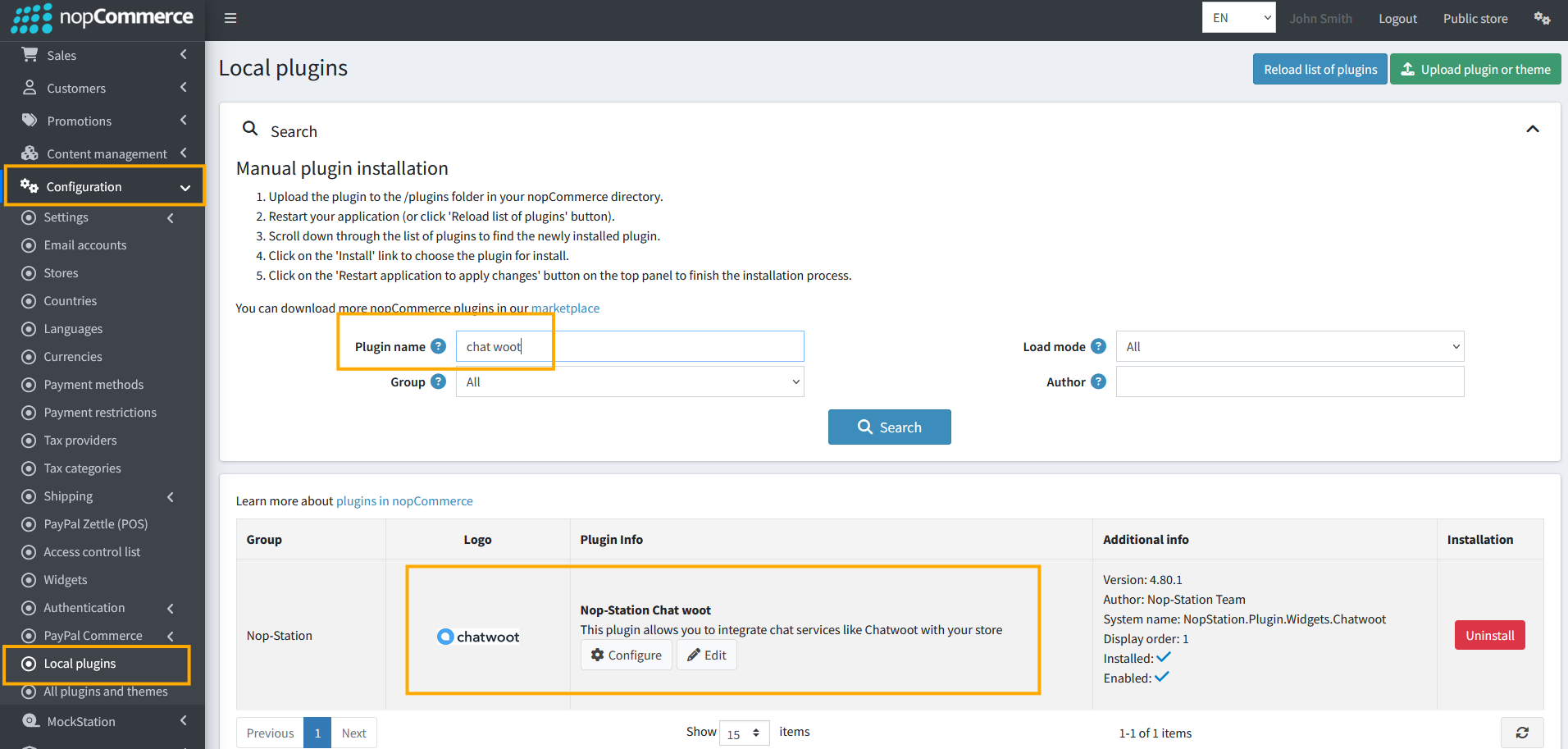Viewport: 1568px width, 749px height.
Task: Expand the Sales menu in the sidebar
Action: tap(103, 55)
